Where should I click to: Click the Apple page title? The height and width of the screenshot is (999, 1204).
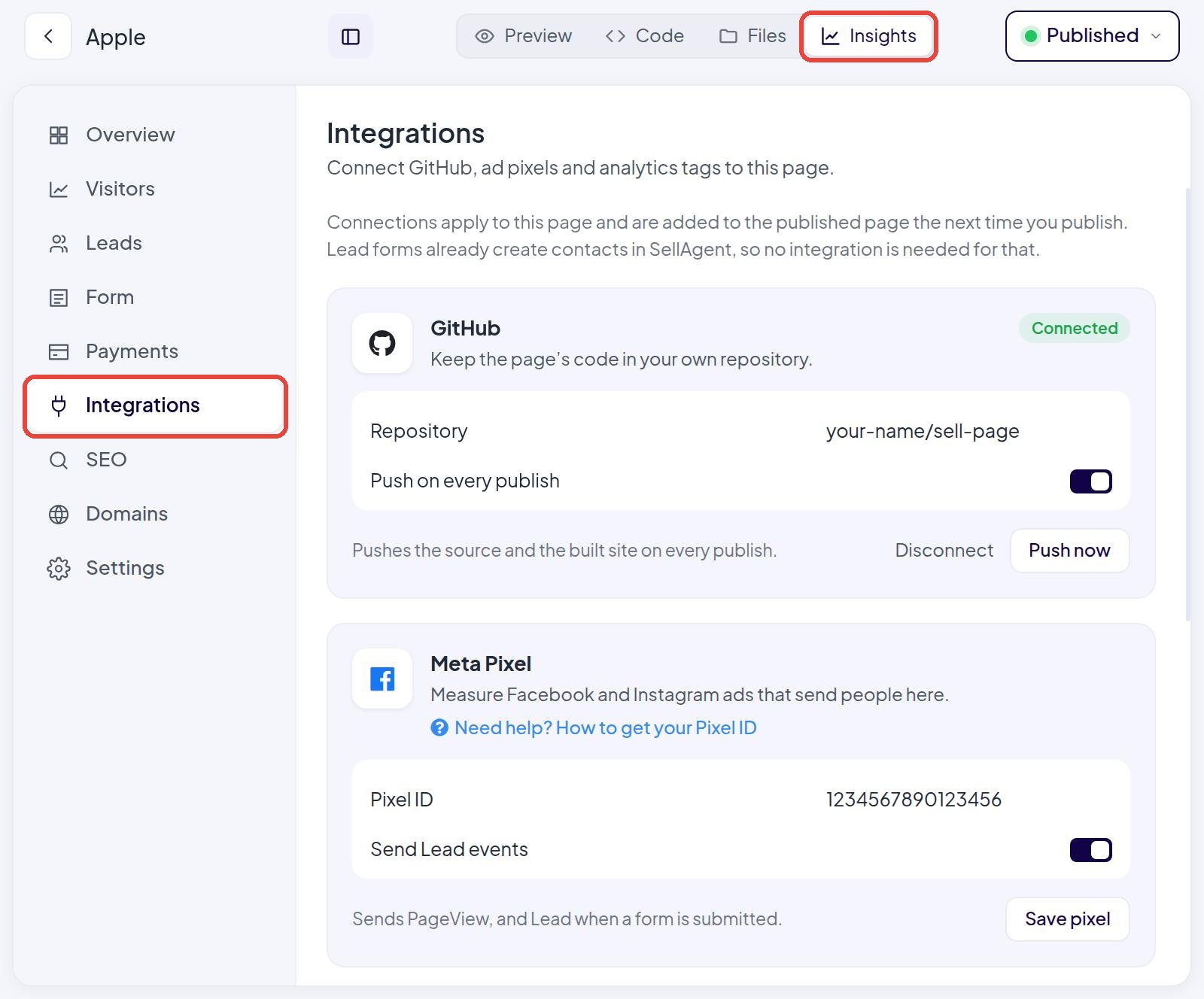tap(115, 37)
